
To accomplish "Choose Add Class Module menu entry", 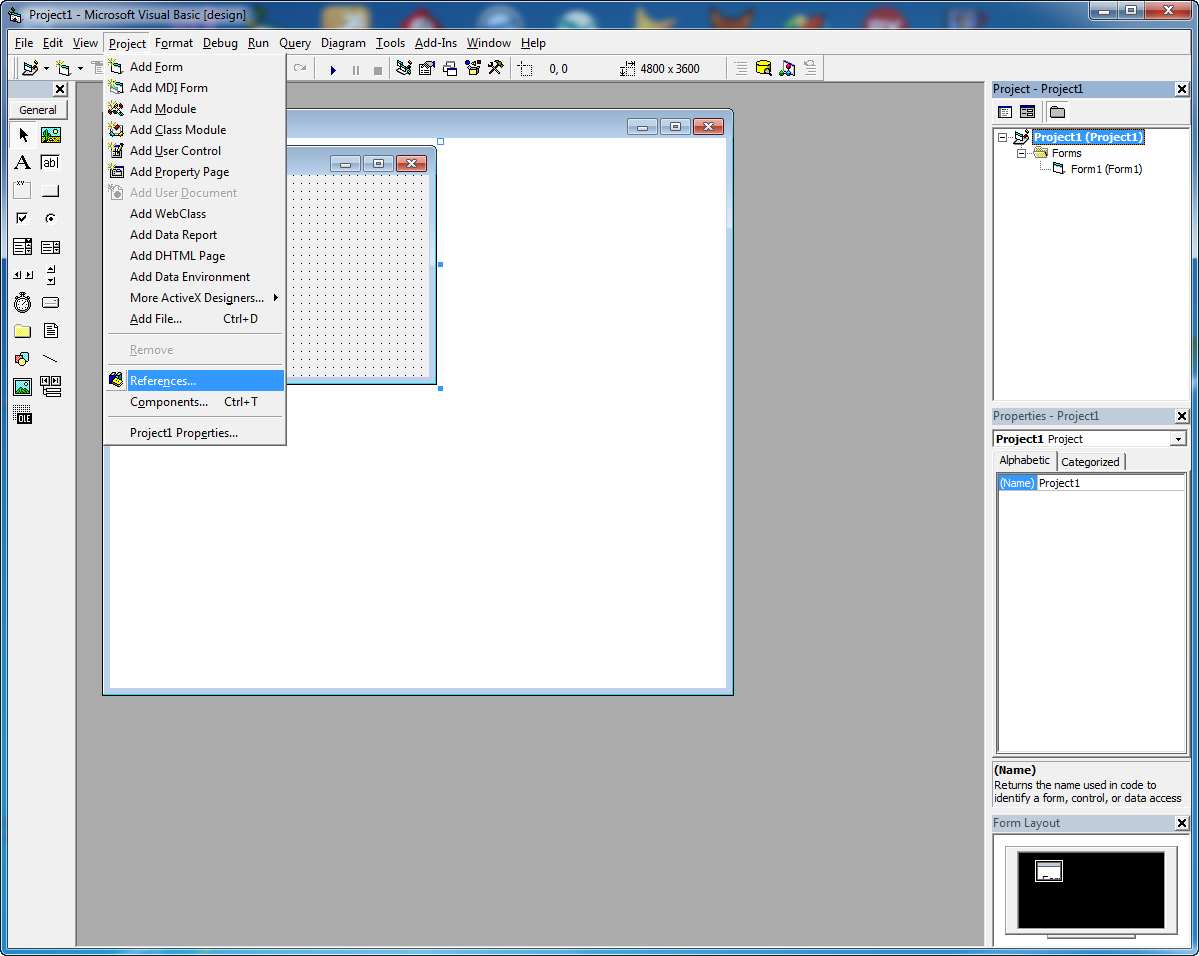I will click(196, 130).
